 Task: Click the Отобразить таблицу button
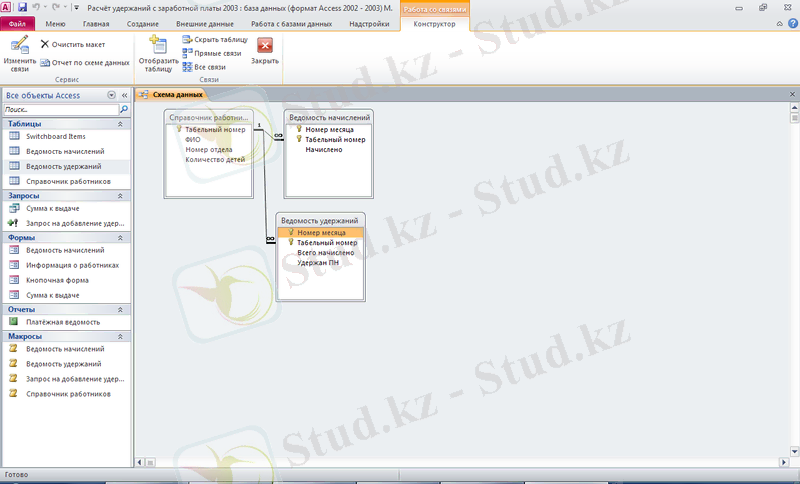158,54
